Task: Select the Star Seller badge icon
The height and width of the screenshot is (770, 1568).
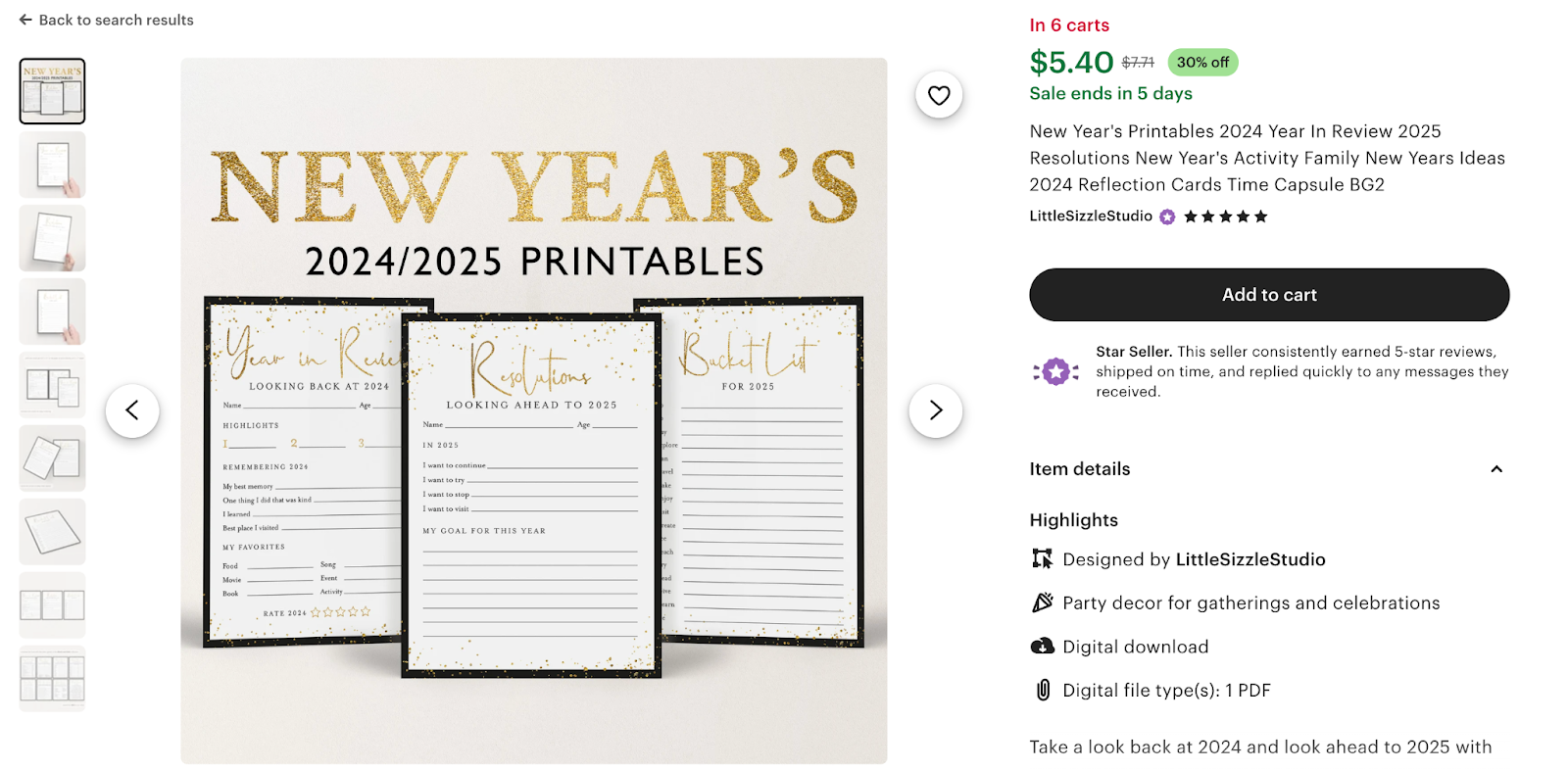Action: tap(1055, 371)
